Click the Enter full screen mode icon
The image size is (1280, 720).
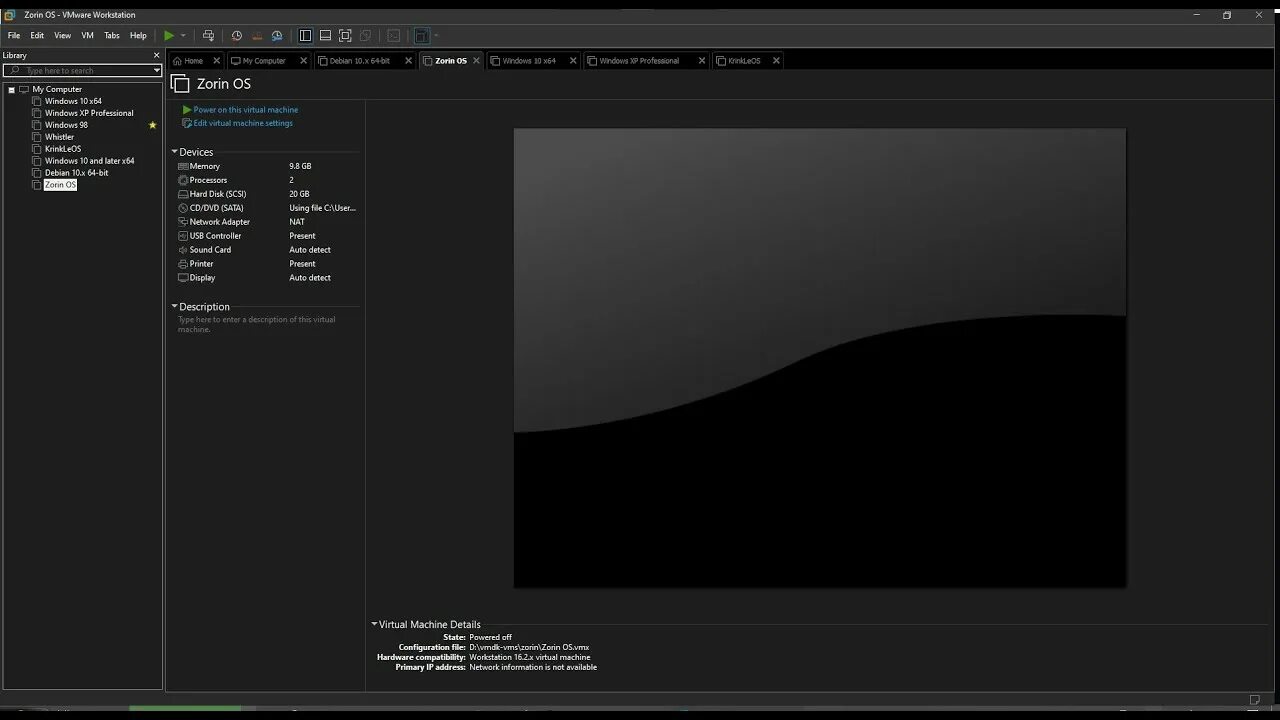coord(345,35)
